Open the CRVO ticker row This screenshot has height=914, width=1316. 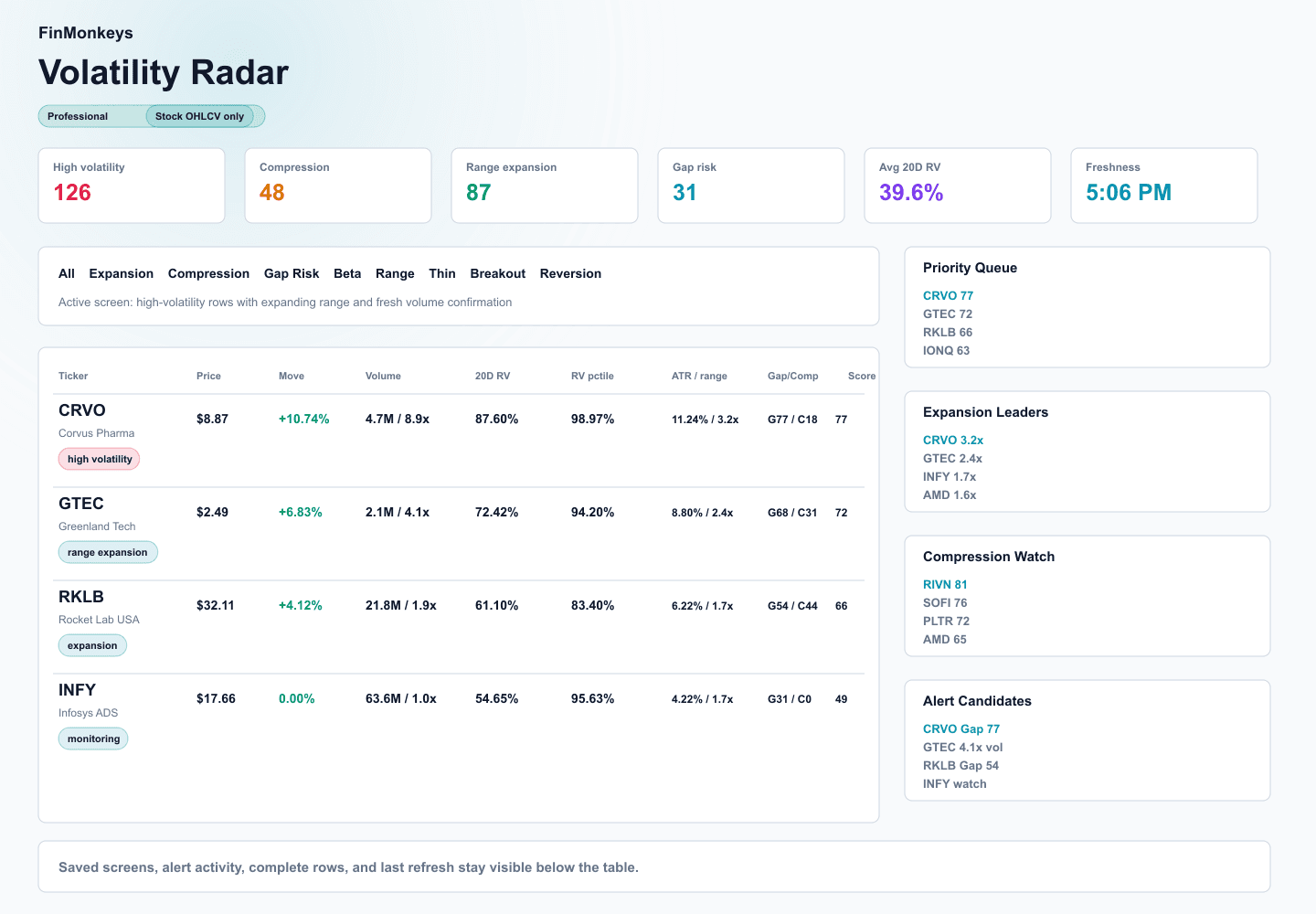(459, 441)
